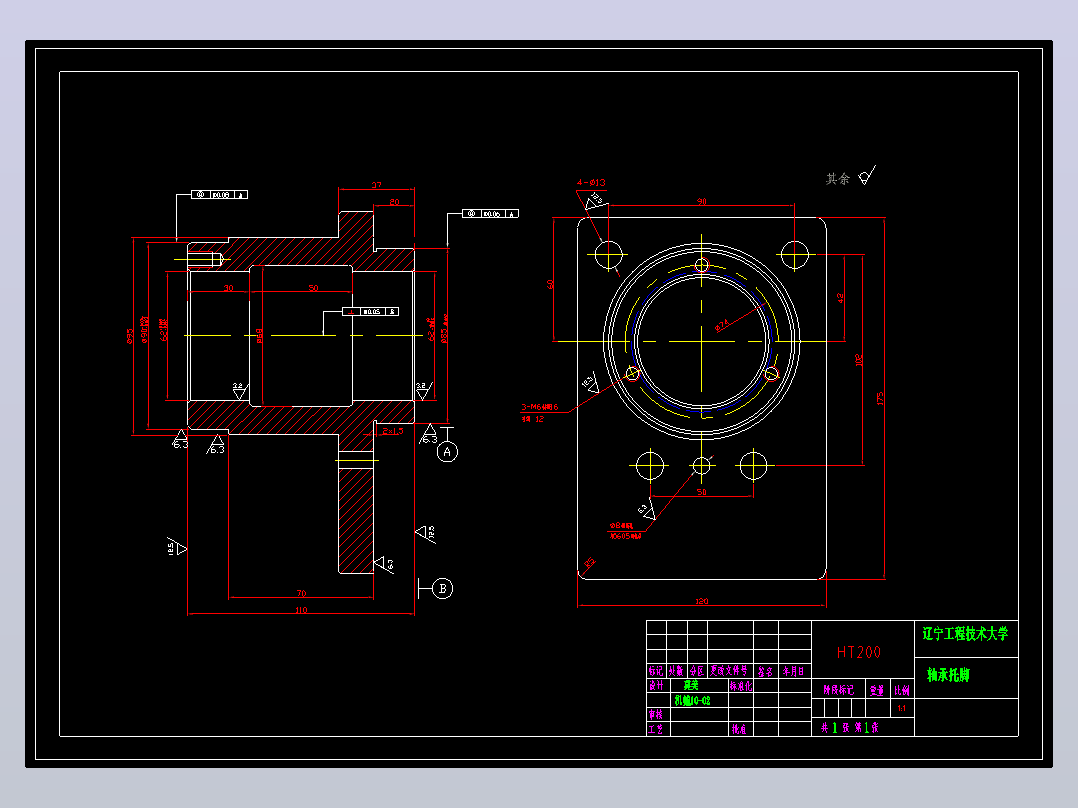Select the 175 height dimension
This screenshot has width=1078, height=808.
[880, 398]
